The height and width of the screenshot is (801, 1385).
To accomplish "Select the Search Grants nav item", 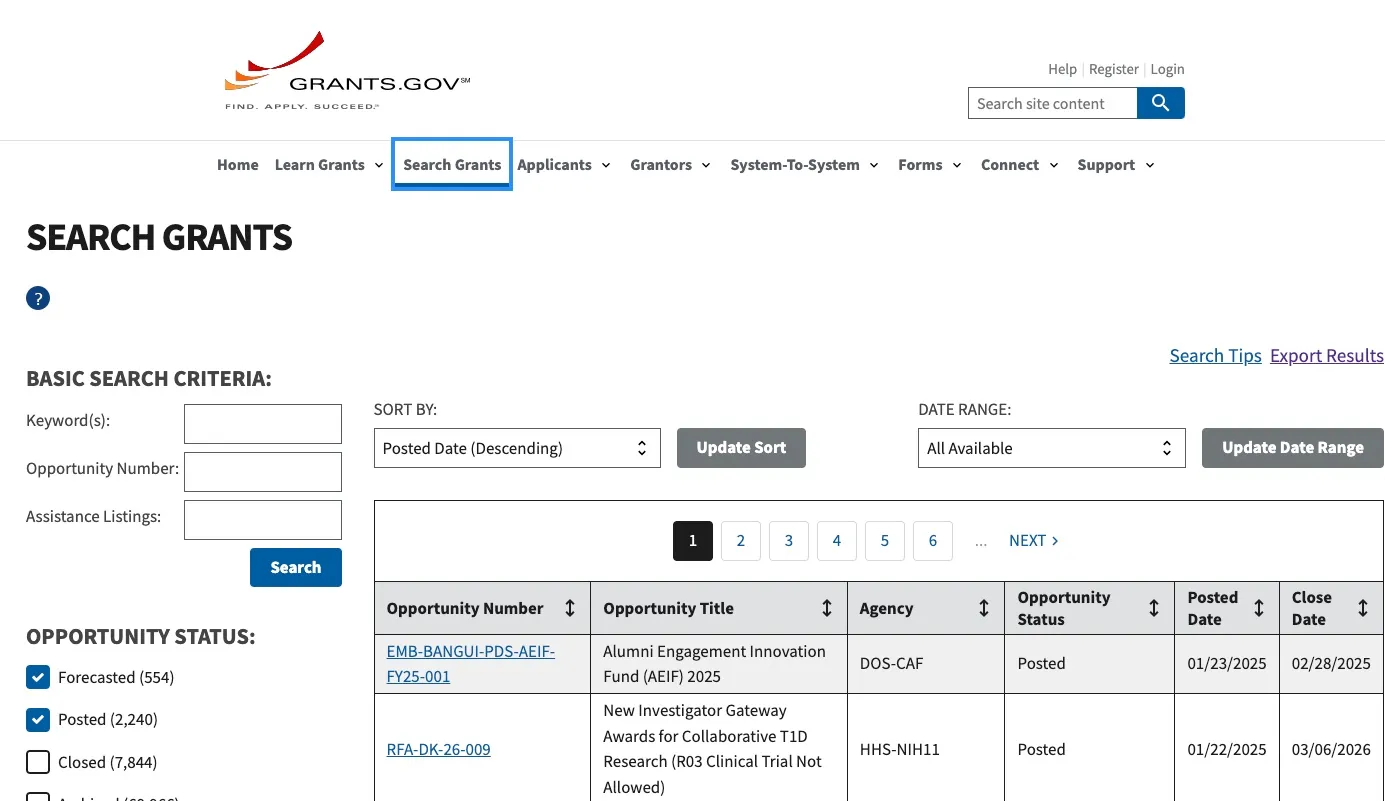I will click(452, 165).
